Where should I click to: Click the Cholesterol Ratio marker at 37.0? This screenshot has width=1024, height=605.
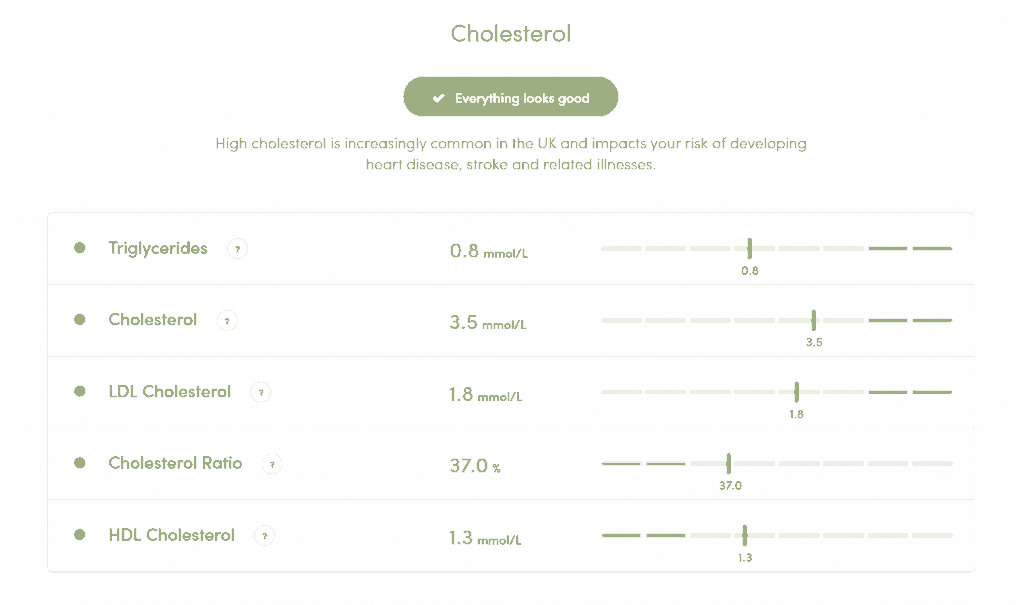729,463
